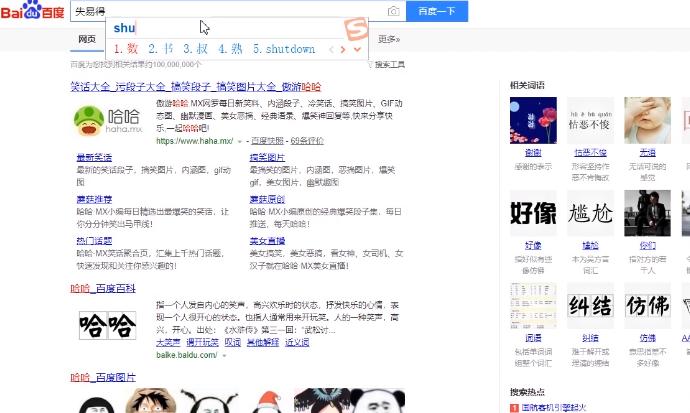Open 调开玩笑 link
Viewport: 690px width, 413px height.
202,342
